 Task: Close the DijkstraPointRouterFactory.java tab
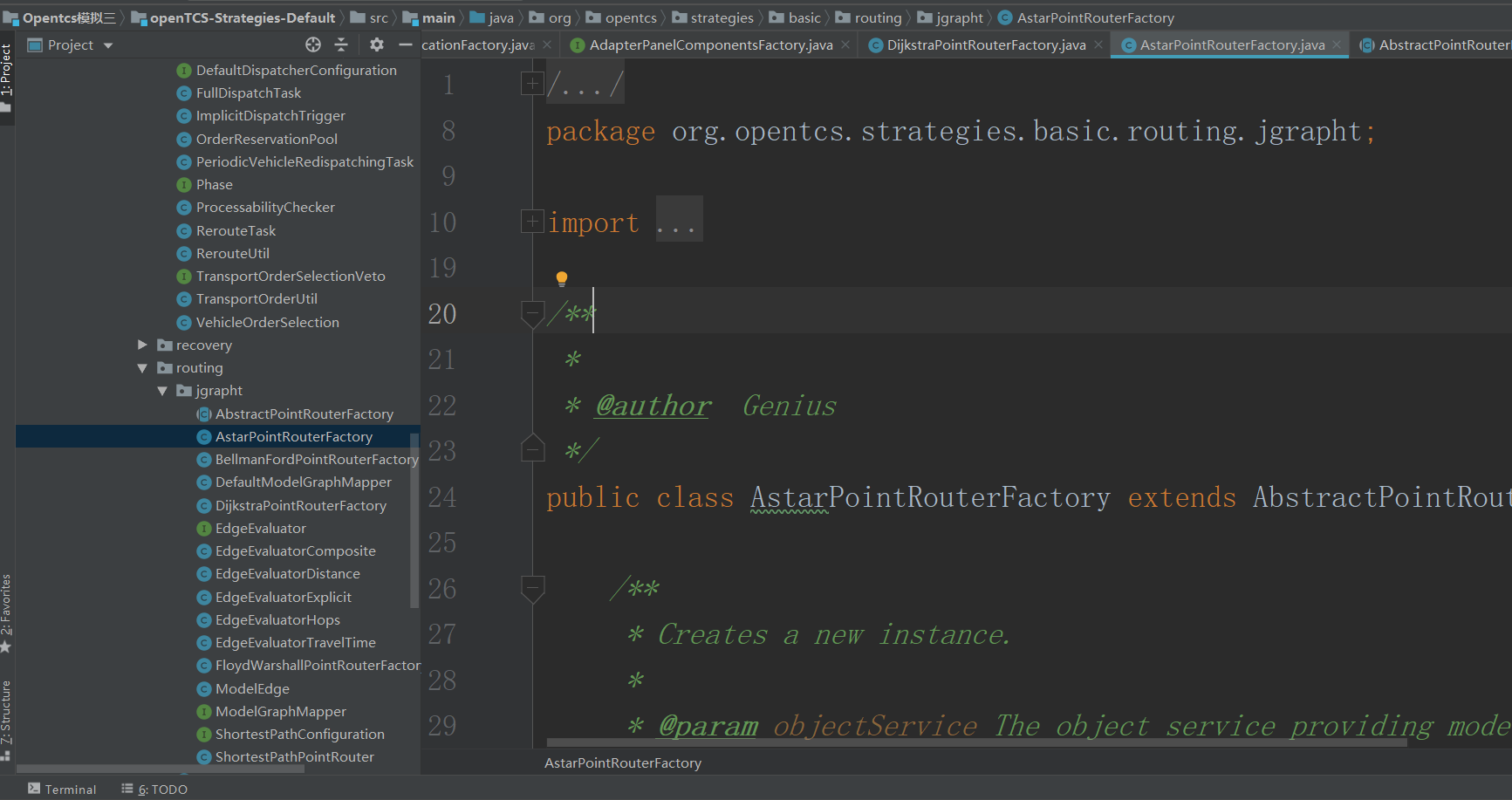point(1098,44)
